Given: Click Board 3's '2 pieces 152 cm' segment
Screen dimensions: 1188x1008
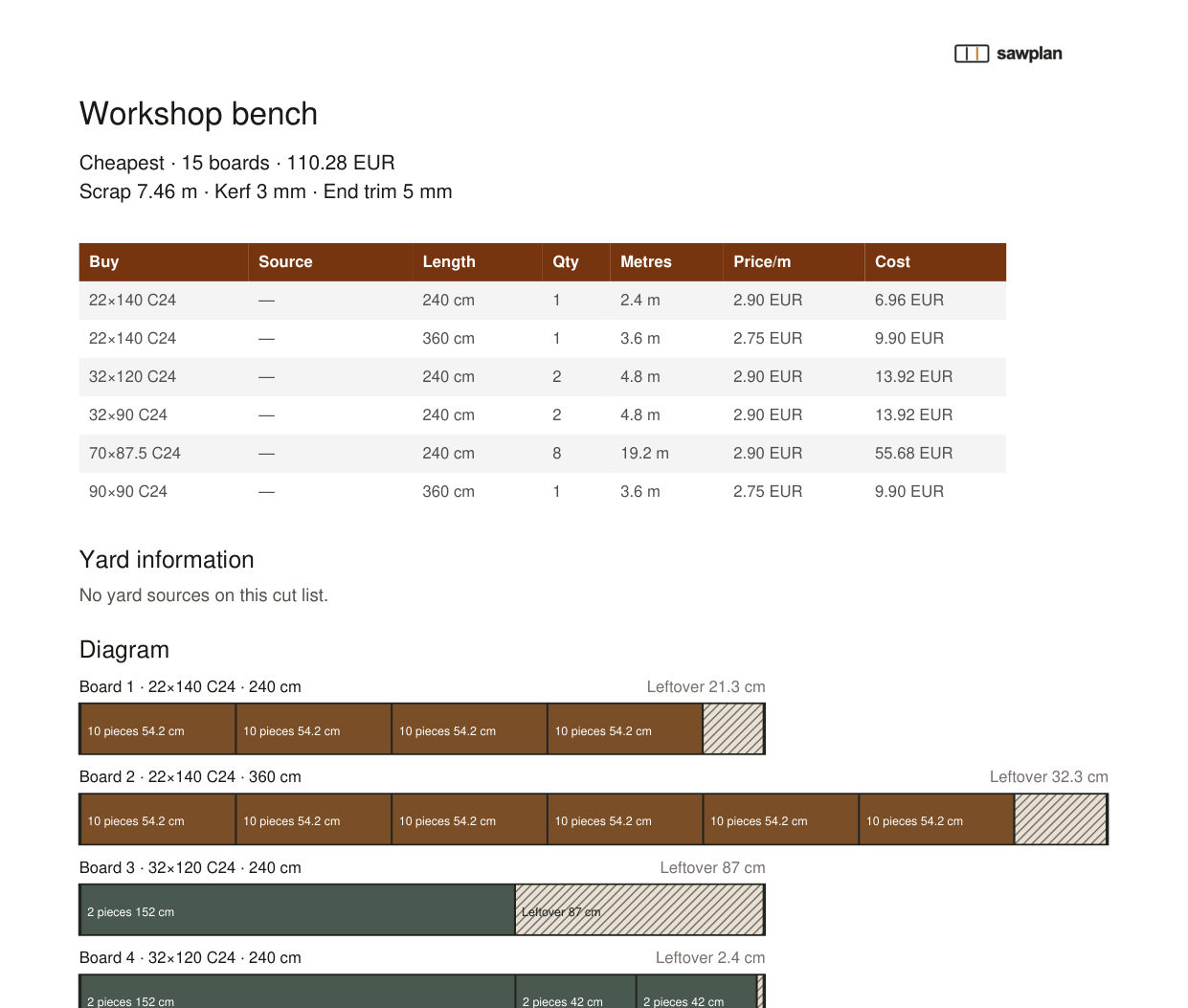Looking at the screenshot, I should coord(298,909).
